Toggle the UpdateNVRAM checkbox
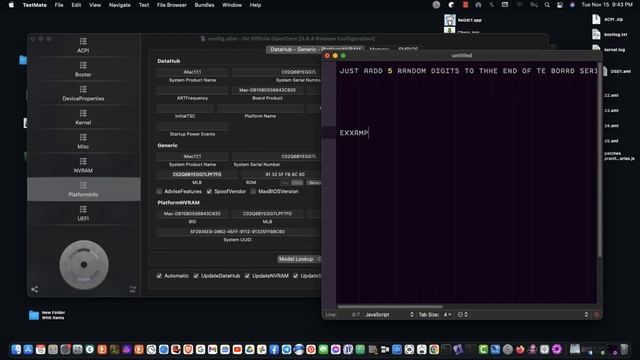Image resolution: width=640 pixels, height=360 pixels. pyautogui.click(x=247, y=276)
